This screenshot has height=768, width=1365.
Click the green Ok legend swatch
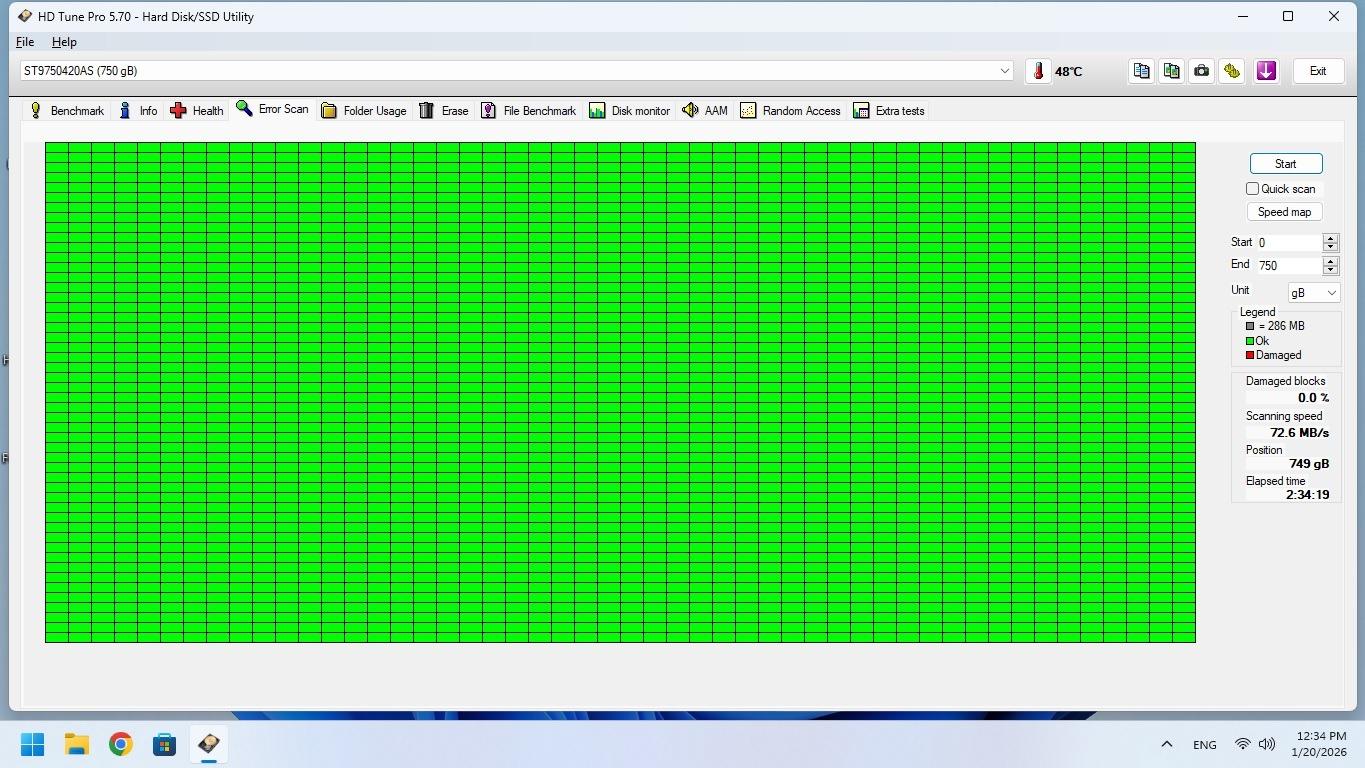[1250, 341]
